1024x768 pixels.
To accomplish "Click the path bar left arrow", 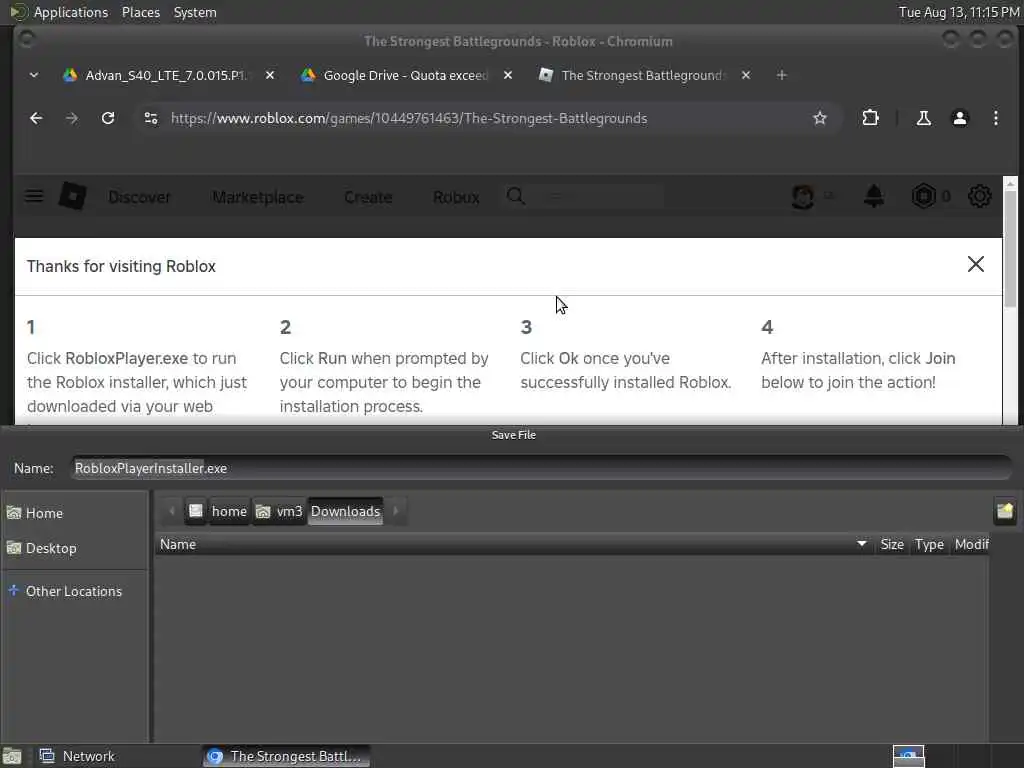I will [172, 511].
